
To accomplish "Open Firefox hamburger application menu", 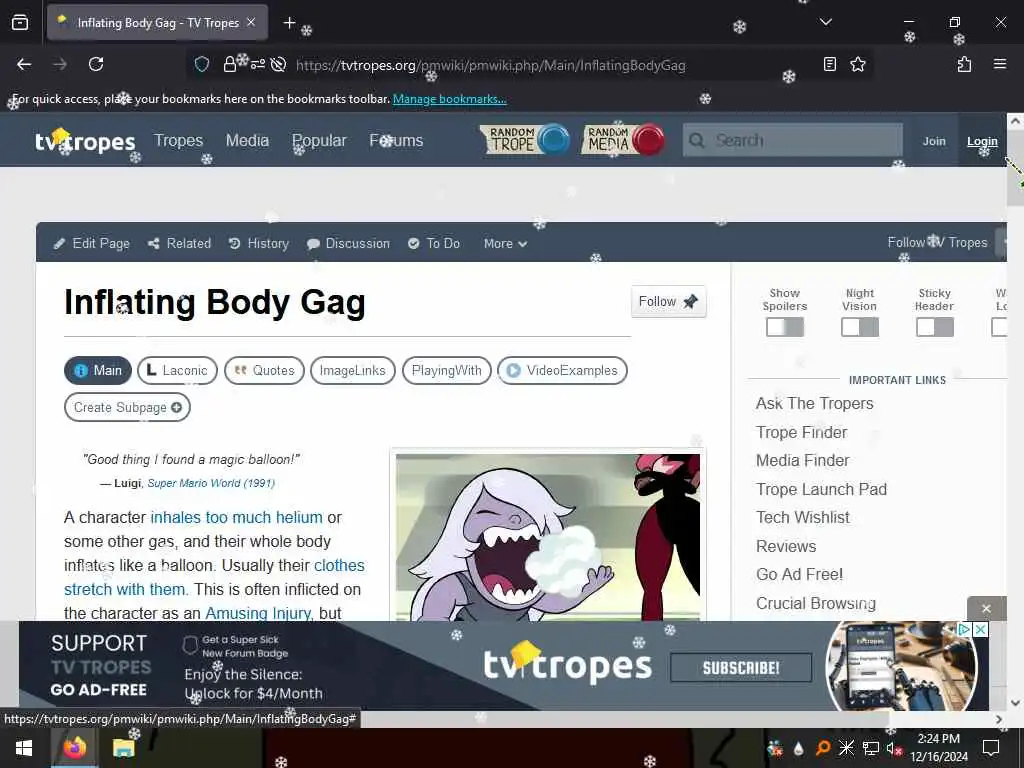I will click(x=999, y=64).
